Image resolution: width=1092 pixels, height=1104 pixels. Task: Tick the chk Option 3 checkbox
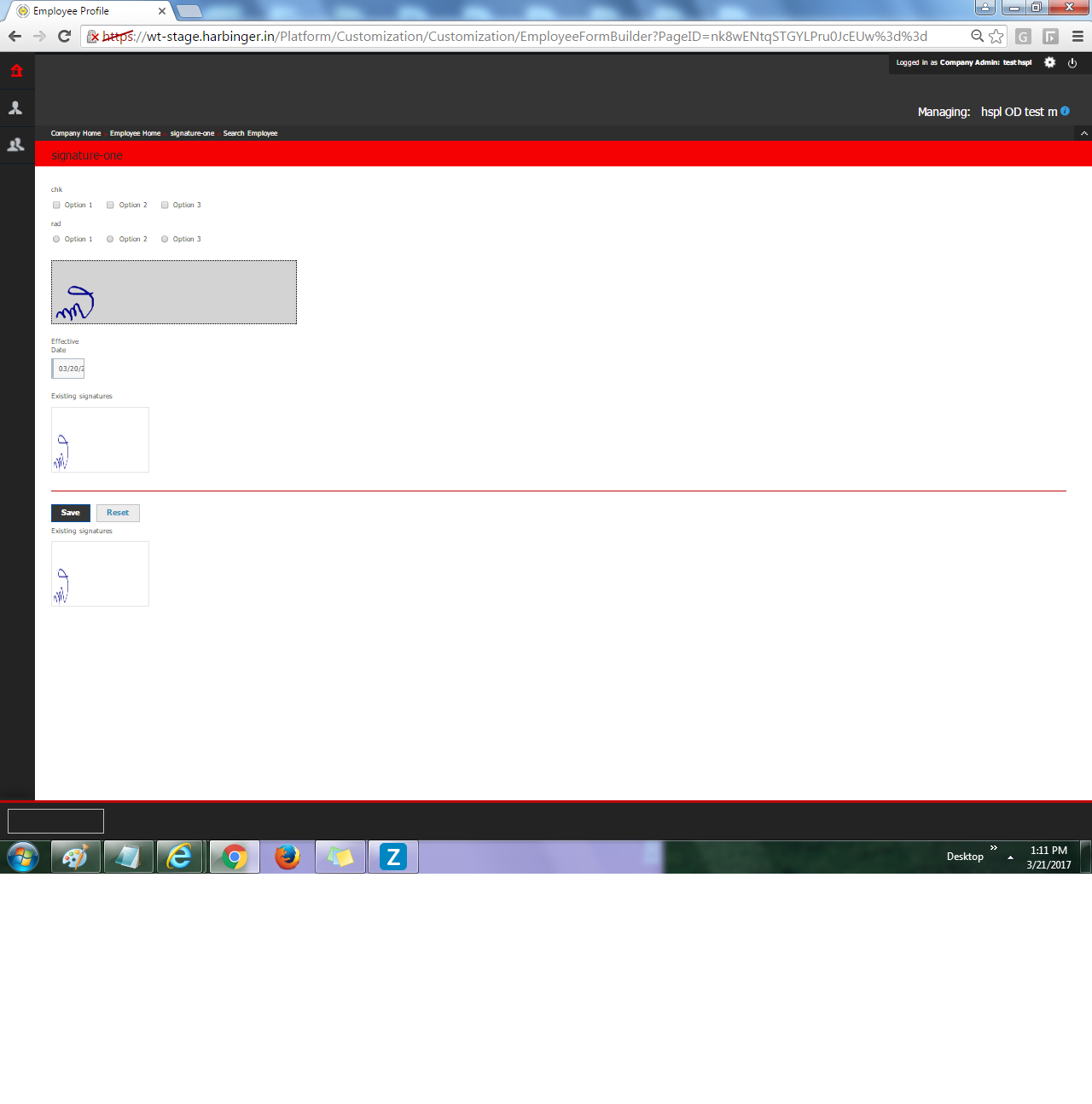(165, 205)
